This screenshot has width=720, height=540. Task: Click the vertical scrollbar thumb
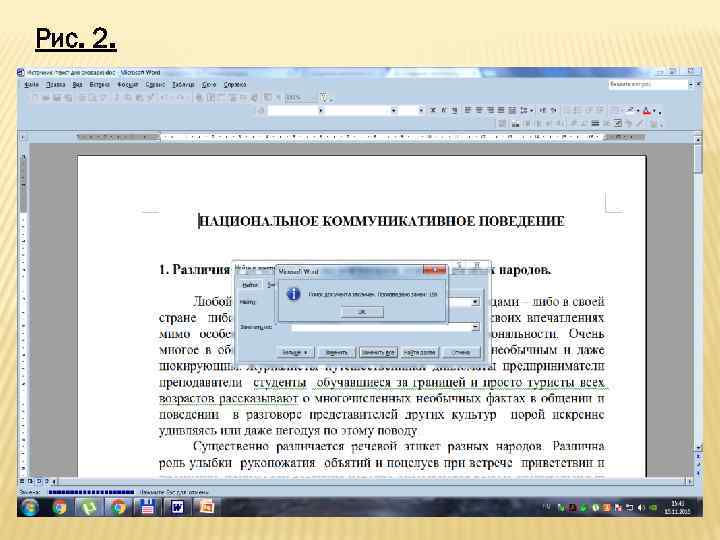coord(698,158)
